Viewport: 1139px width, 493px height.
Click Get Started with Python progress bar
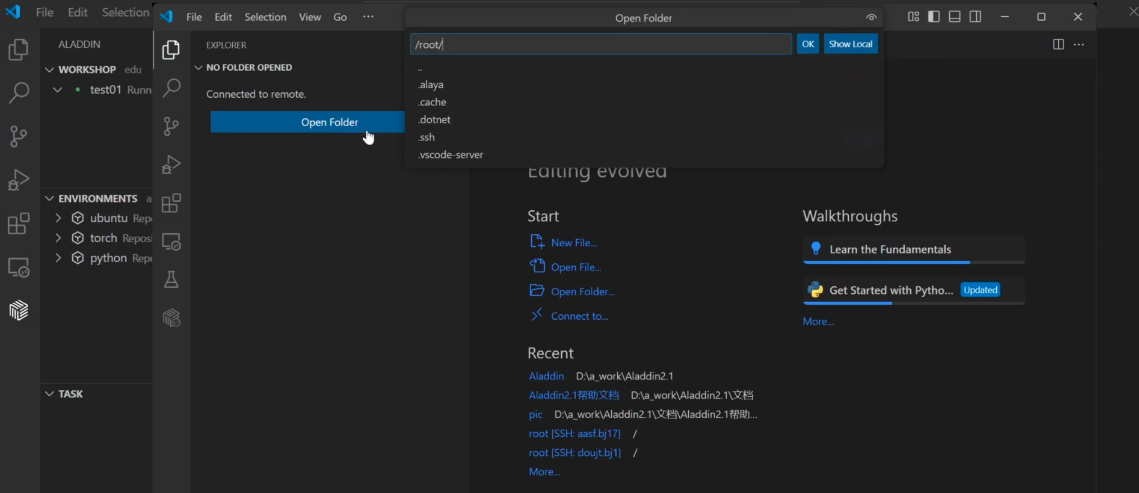coord(914,303)
